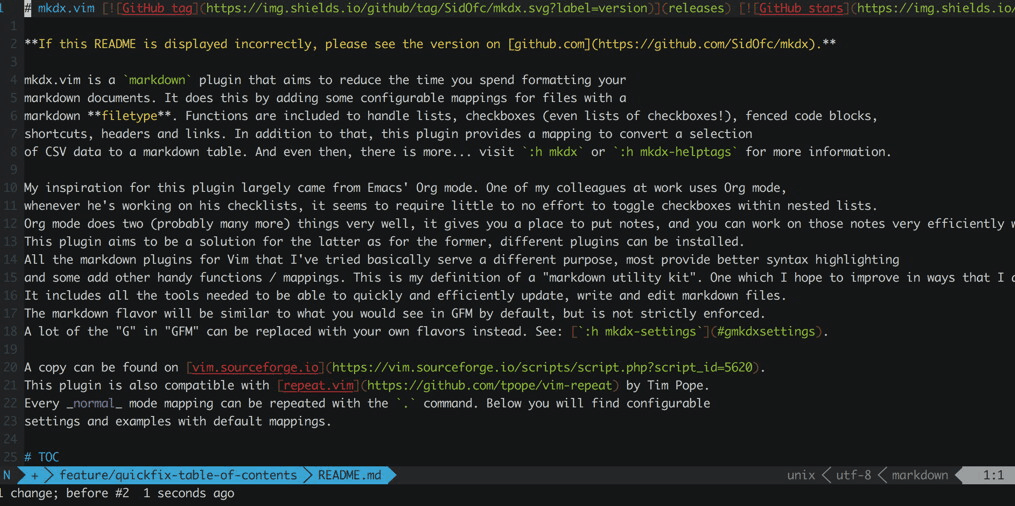Click the repeat.vim link text
1015x506 pixels.
[x=318, y=386]
